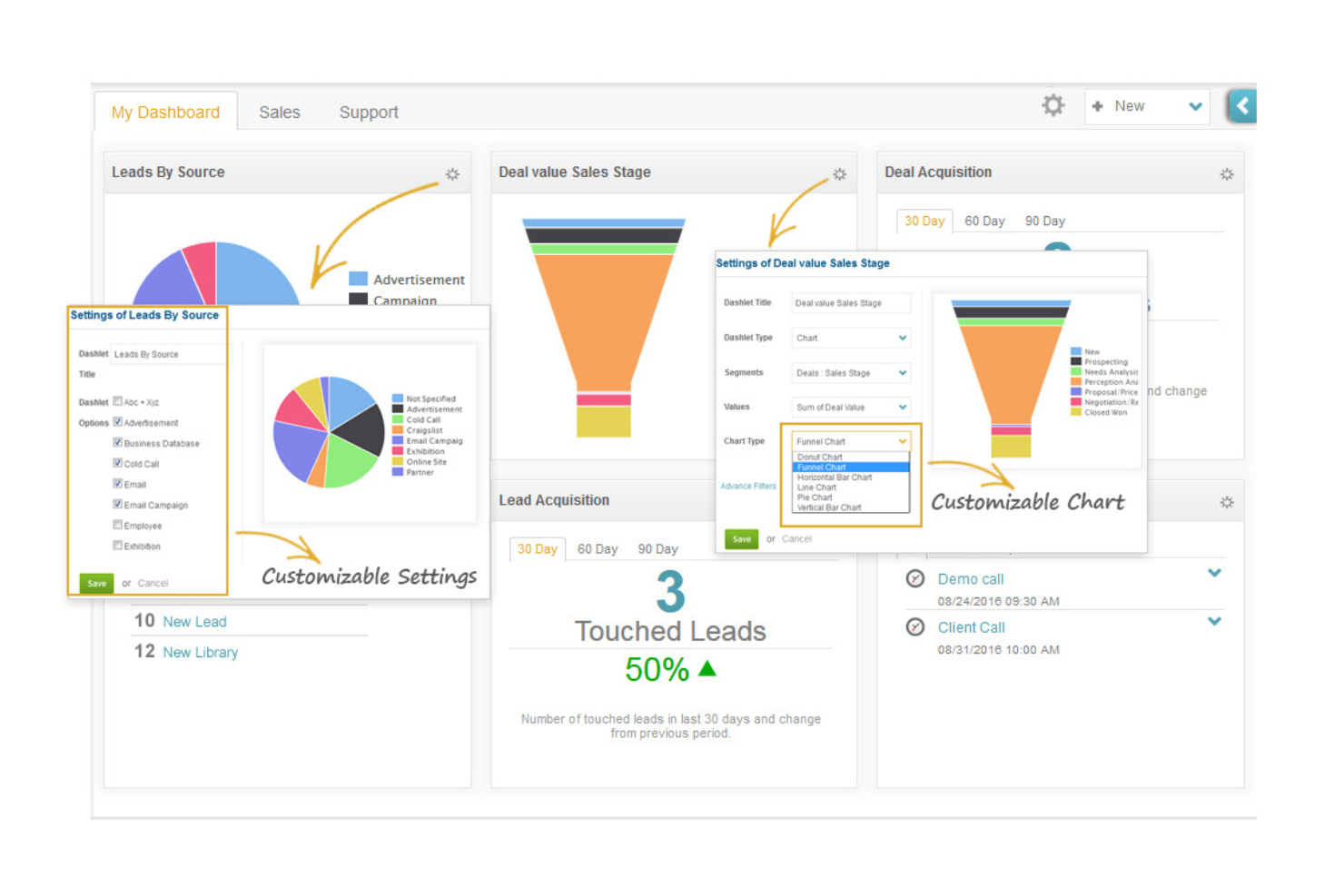Open the New Lead link
The height and width of the screenshot is (896, 1344).
[193, 621]
